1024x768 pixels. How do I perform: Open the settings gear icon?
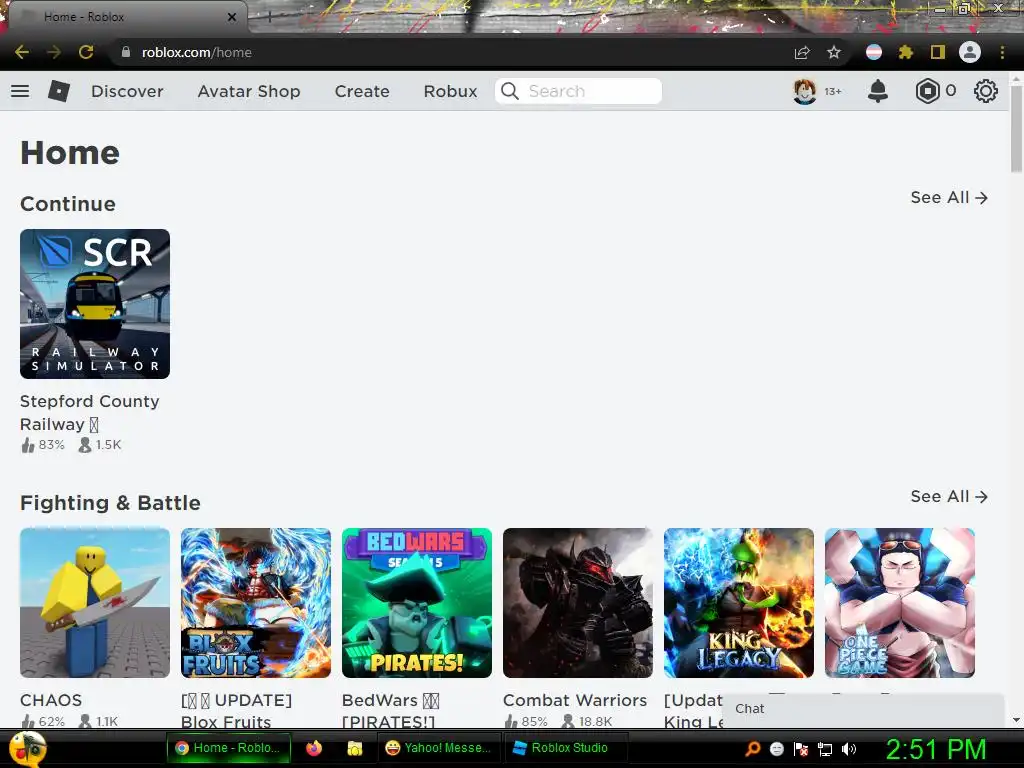click(x=985, y=91)
